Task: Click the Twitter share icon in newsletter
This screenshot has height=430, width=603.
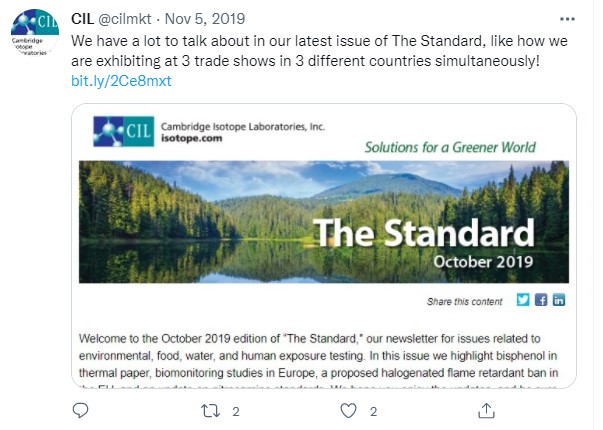Action: pyautogui.click(x=523, y=300)
